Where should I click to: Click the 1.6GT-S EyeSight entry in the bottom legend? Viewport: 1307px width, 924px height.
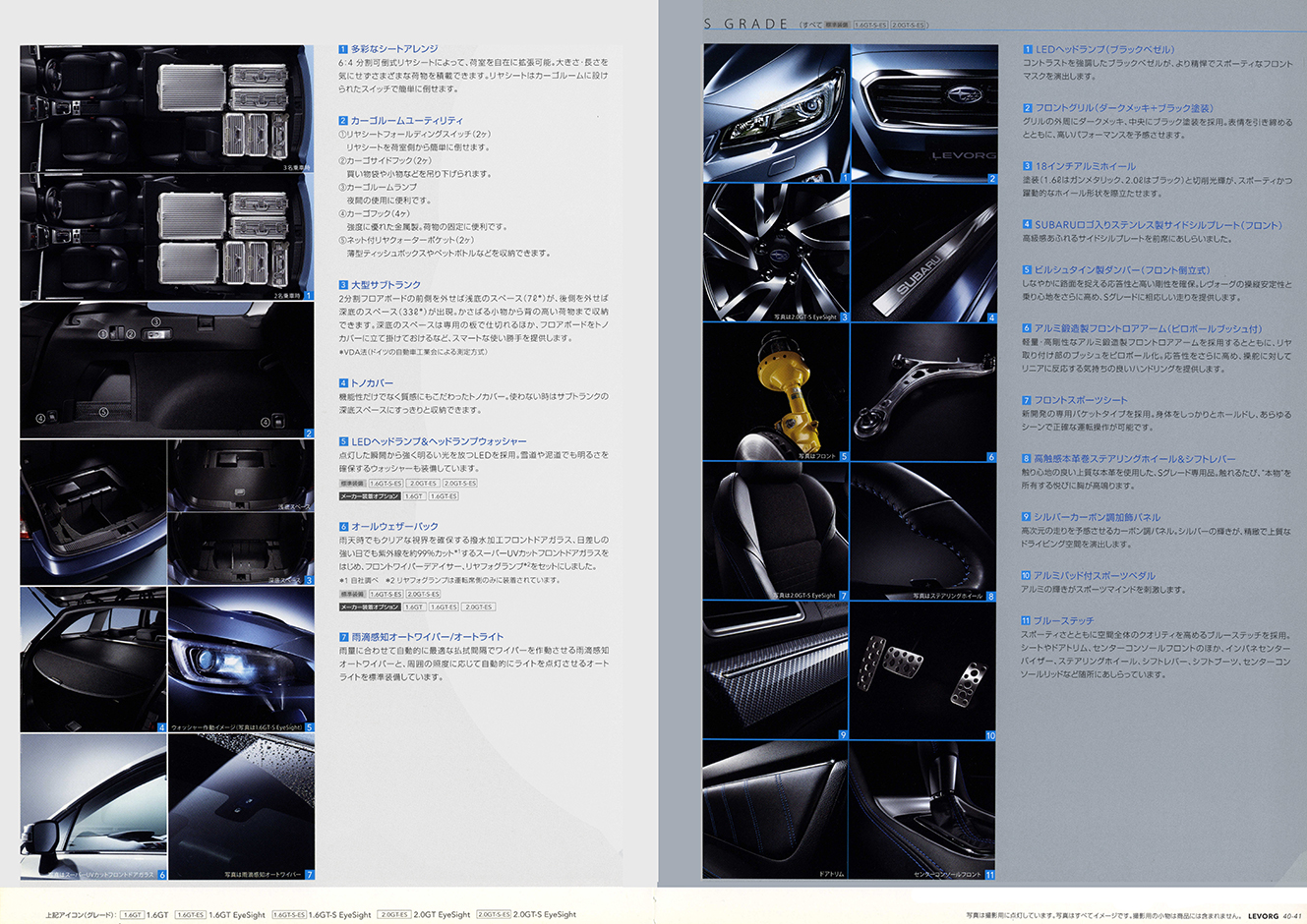tap(322, 915)
